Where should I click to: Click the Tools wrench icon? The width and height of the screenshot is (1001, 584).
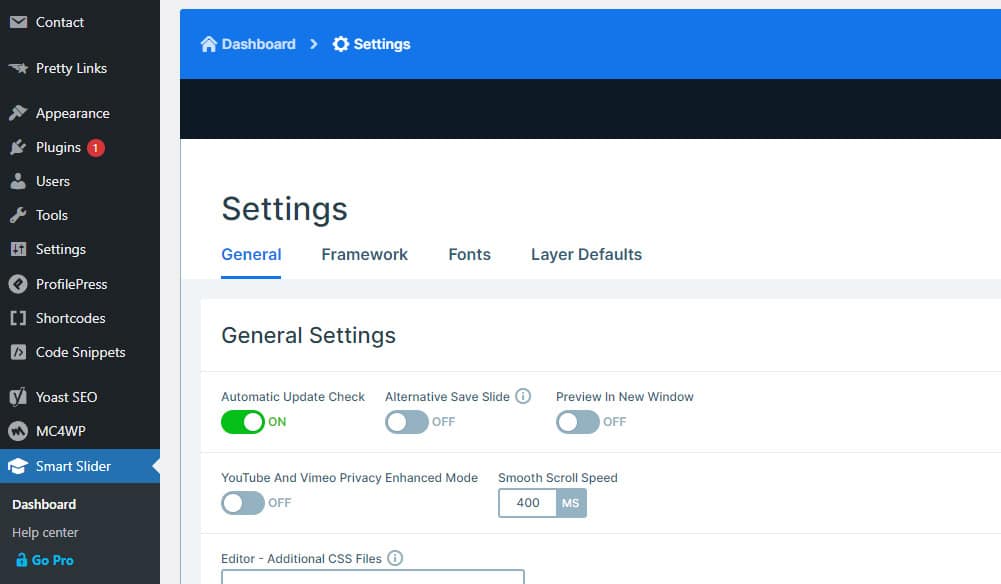coord(18,215)
